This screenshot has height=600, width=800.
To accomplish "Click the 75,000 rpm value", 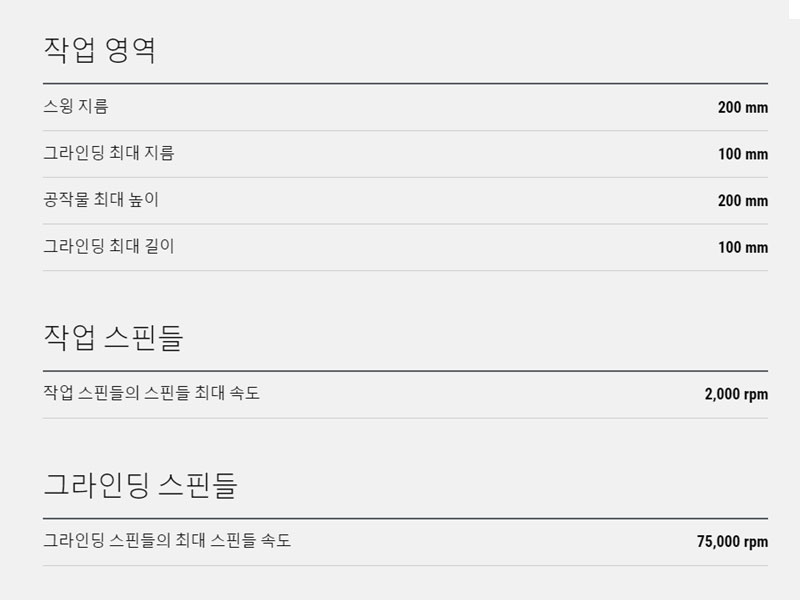I will (732, 541).
